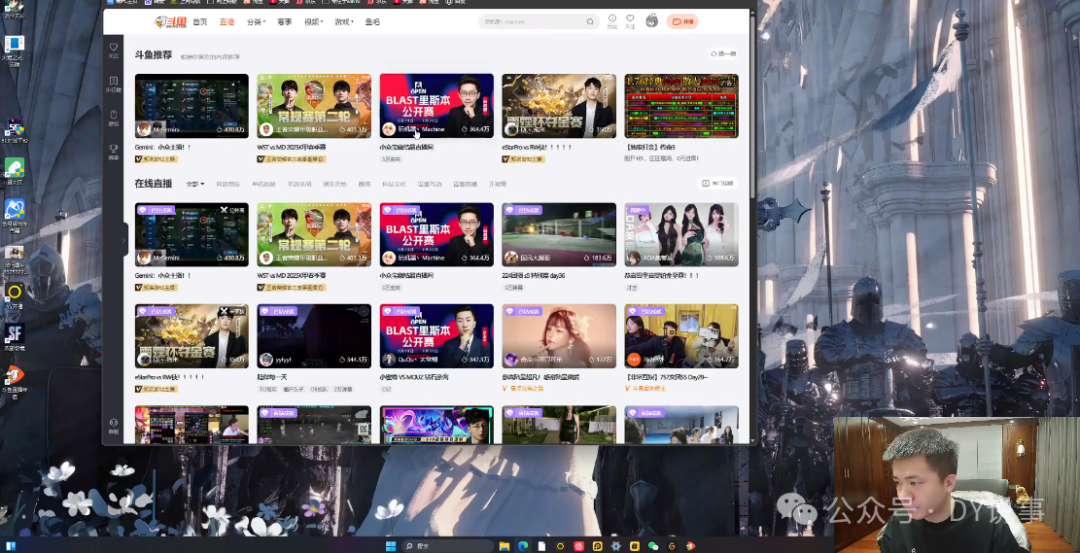Open the AOA stream with four girls

point(681,234)
